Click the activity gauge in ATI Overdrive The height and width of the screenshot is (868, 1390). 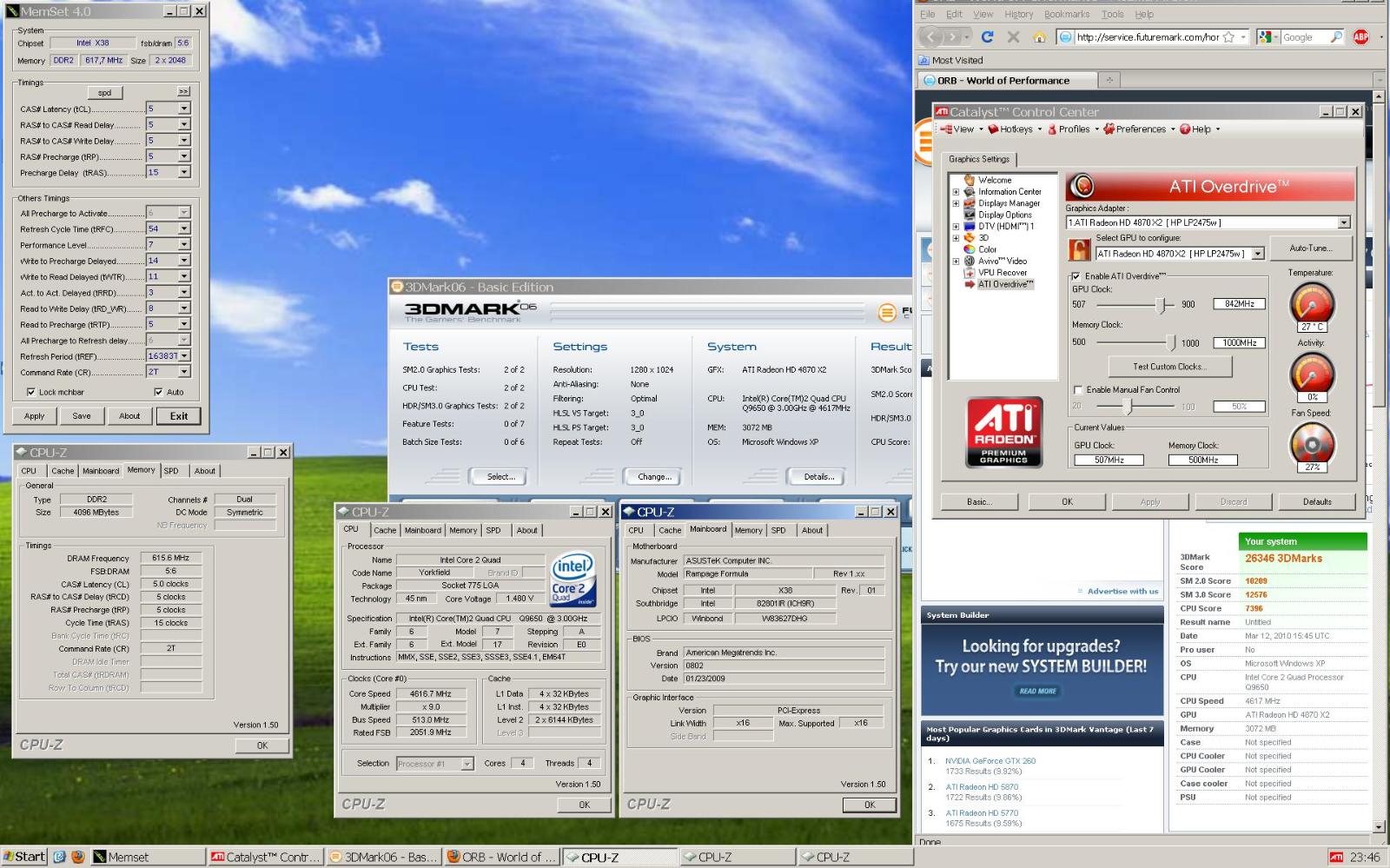[1312, 374]
